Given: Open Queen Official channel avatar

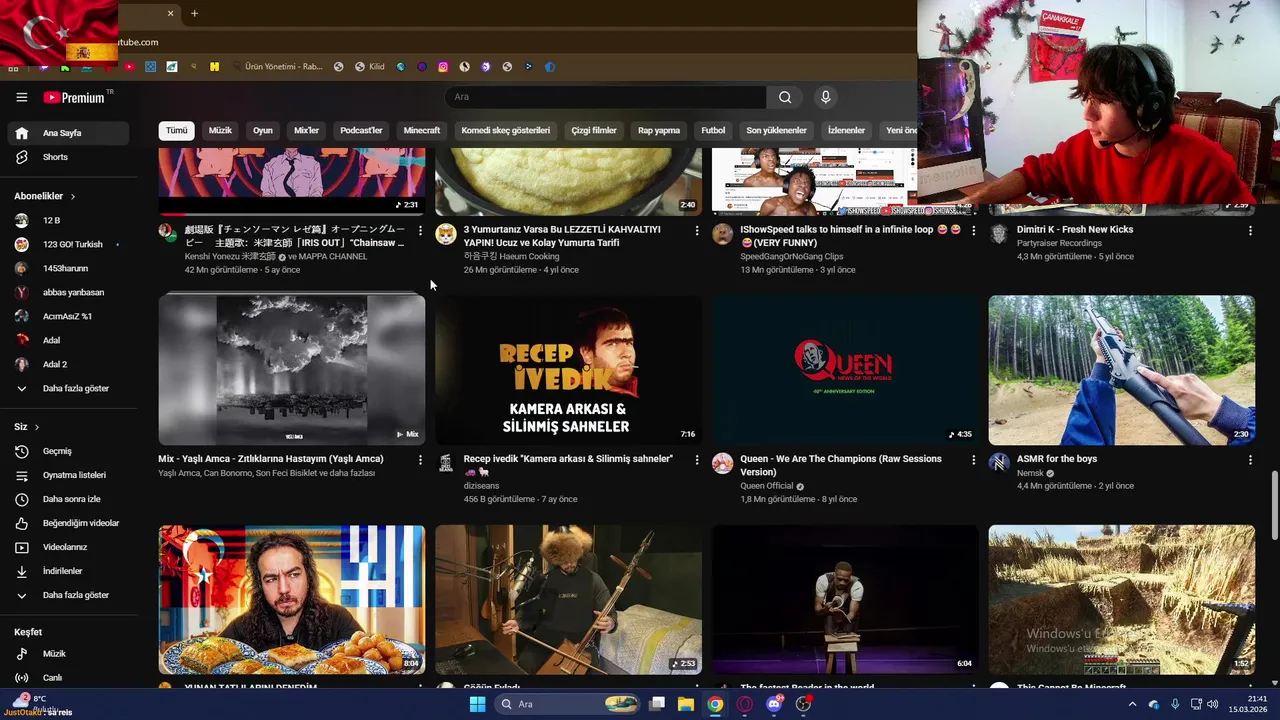Looking at the screenshot, I should coord(722,463).
